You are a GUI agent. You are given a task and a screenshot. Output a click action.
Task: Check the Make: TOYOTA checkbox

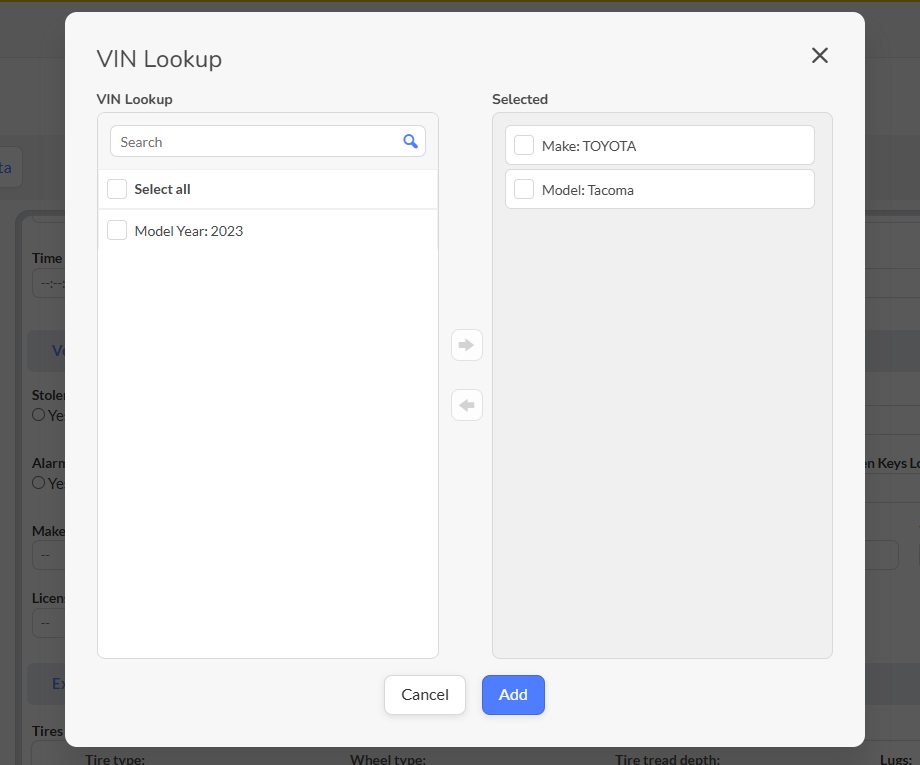coord(524,146)
